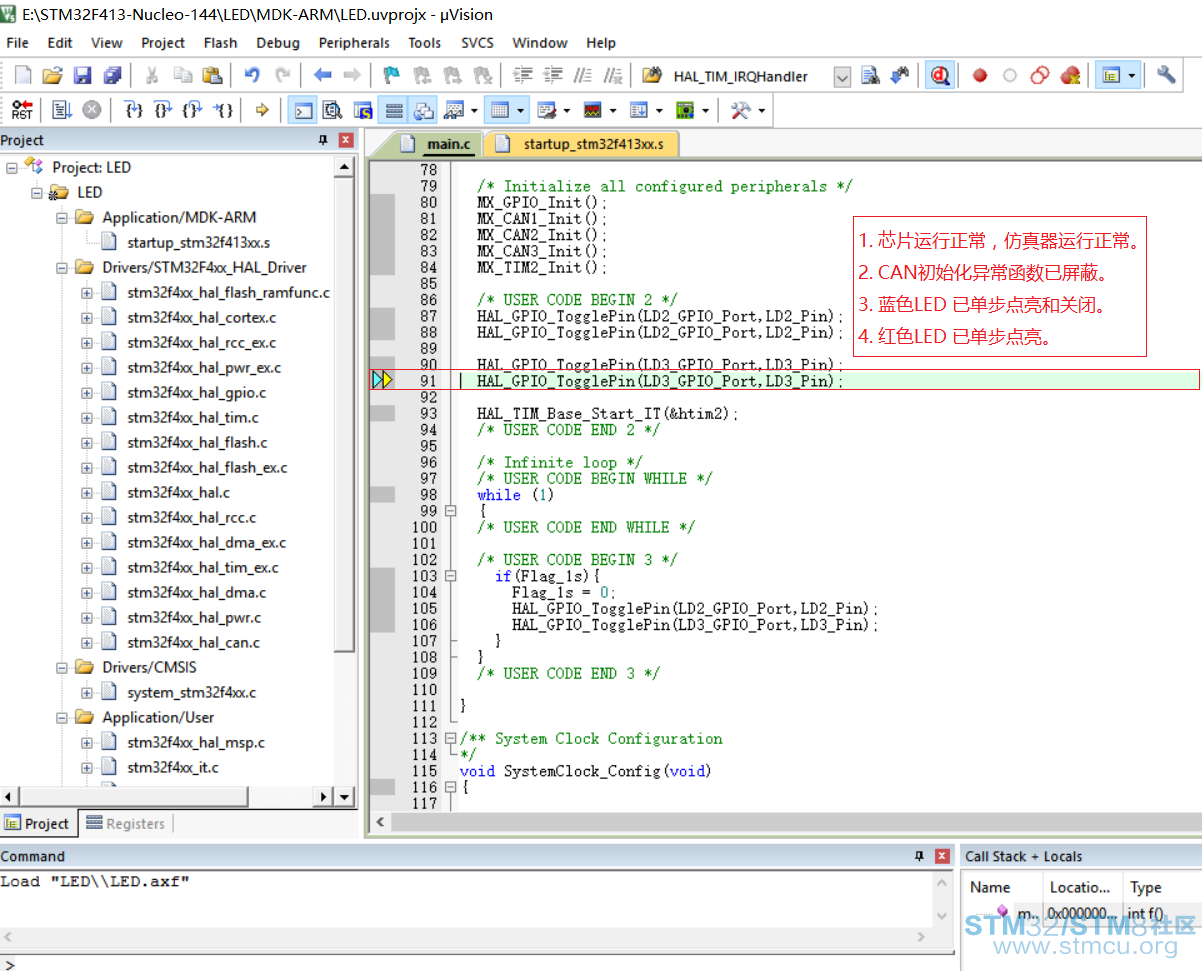
Task: Undo the last edit
Action: (x=252, y=75)
